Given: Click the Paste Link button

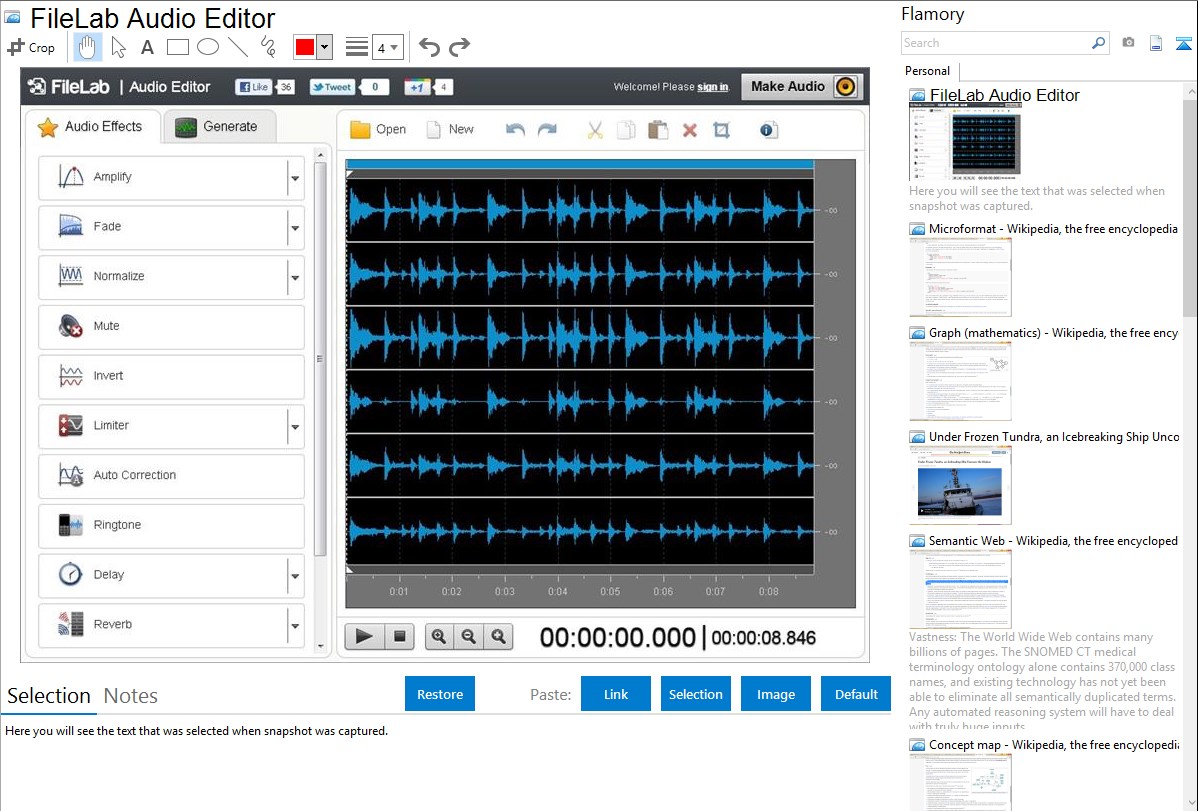Looking at the screenshot, I should (x=616, y=694).
